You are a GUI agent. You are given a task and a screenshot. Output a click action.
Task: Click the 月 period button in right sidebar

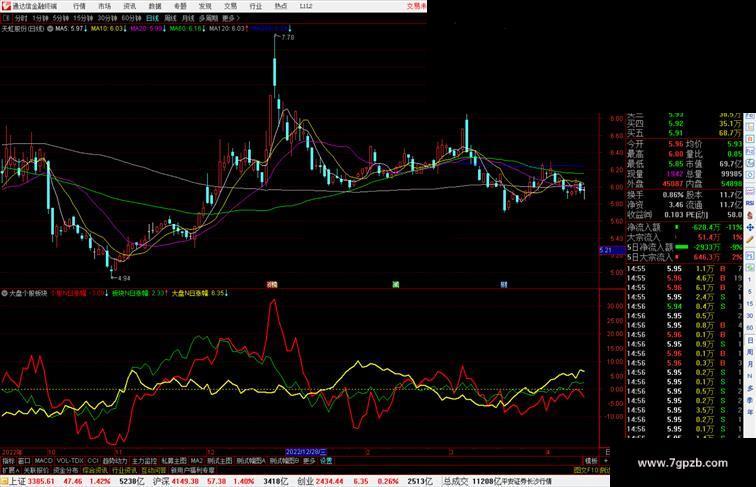pyautogui.click(x=750, y=364)
